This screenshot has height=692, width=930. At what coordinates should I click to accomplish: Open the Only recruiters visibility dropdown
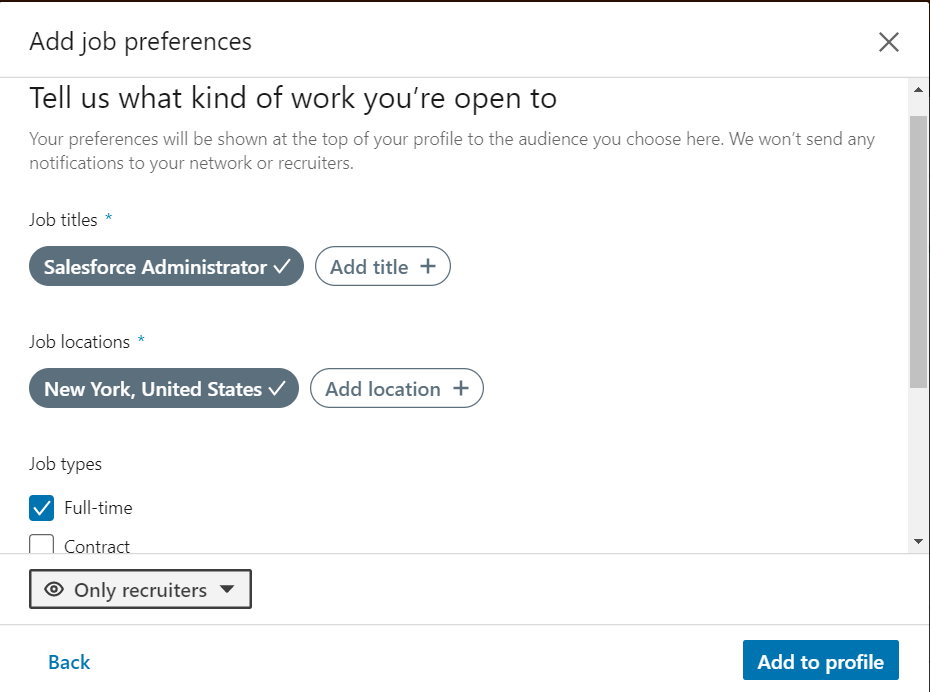(140, 590)
